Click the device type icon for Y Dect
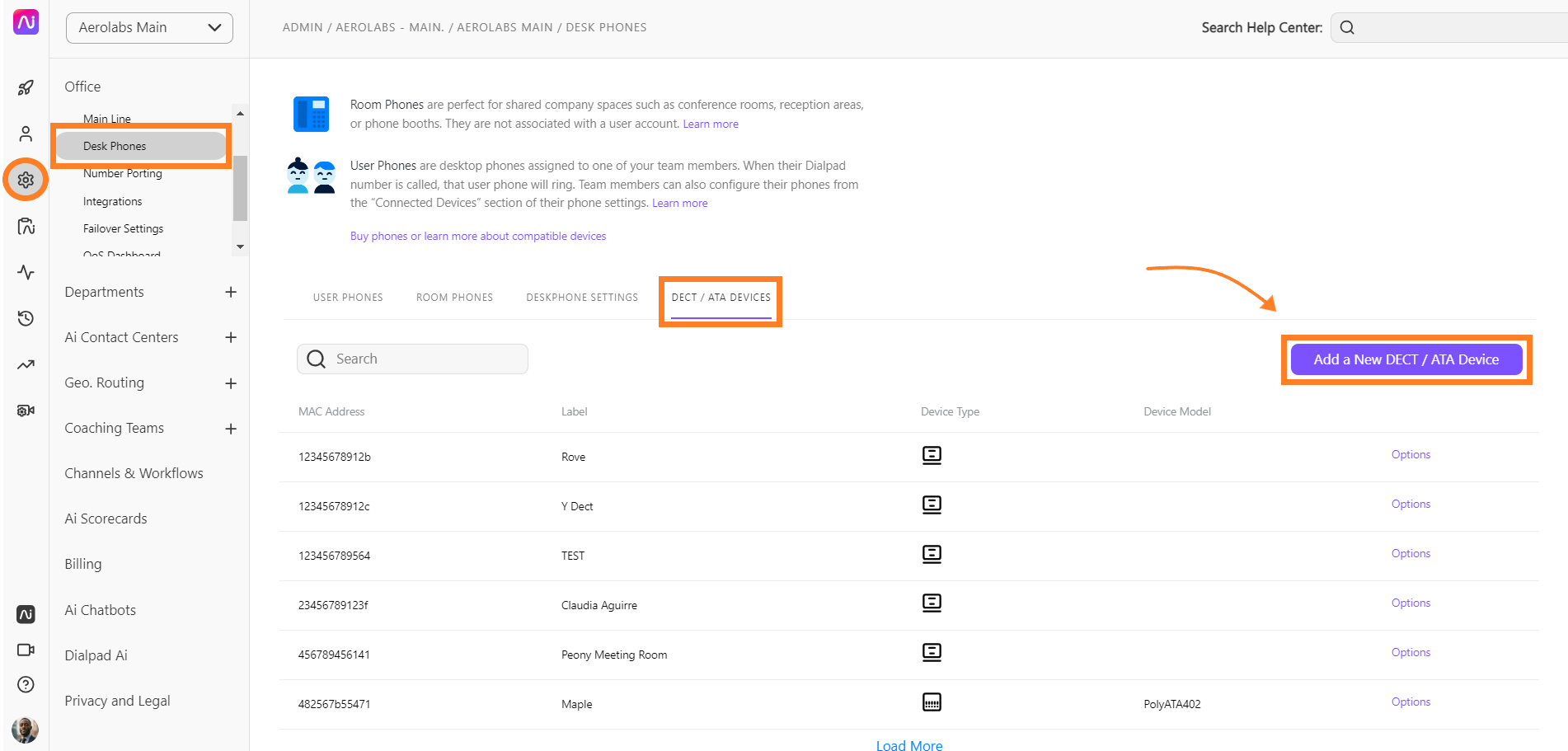 tap(932, 505)
